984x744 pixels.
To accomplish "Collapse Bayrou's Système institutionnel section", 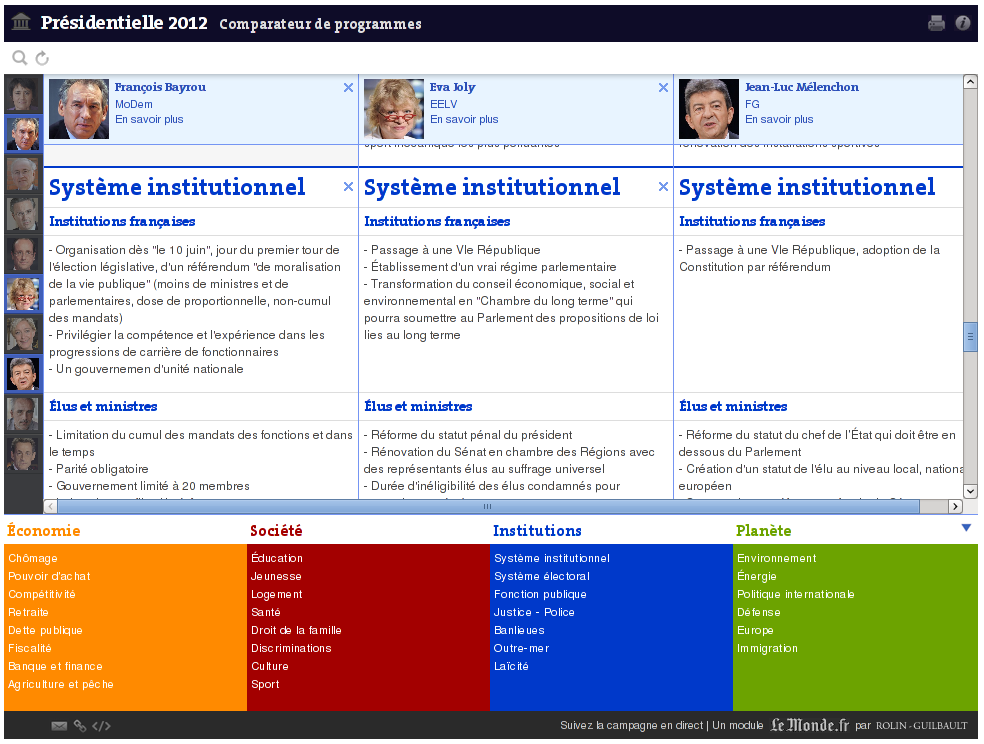I will [x=348, y=186].
